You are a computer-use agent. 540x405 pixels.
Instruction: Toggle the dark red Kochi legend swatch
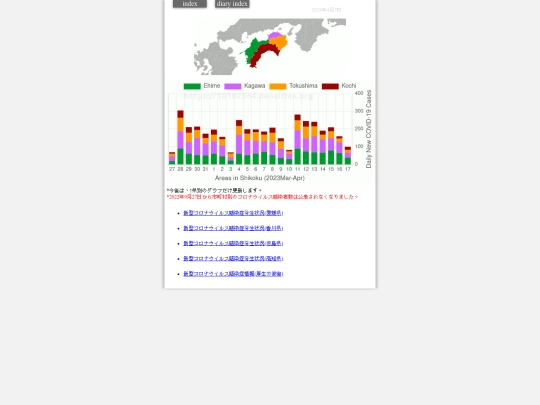[330, 86]
